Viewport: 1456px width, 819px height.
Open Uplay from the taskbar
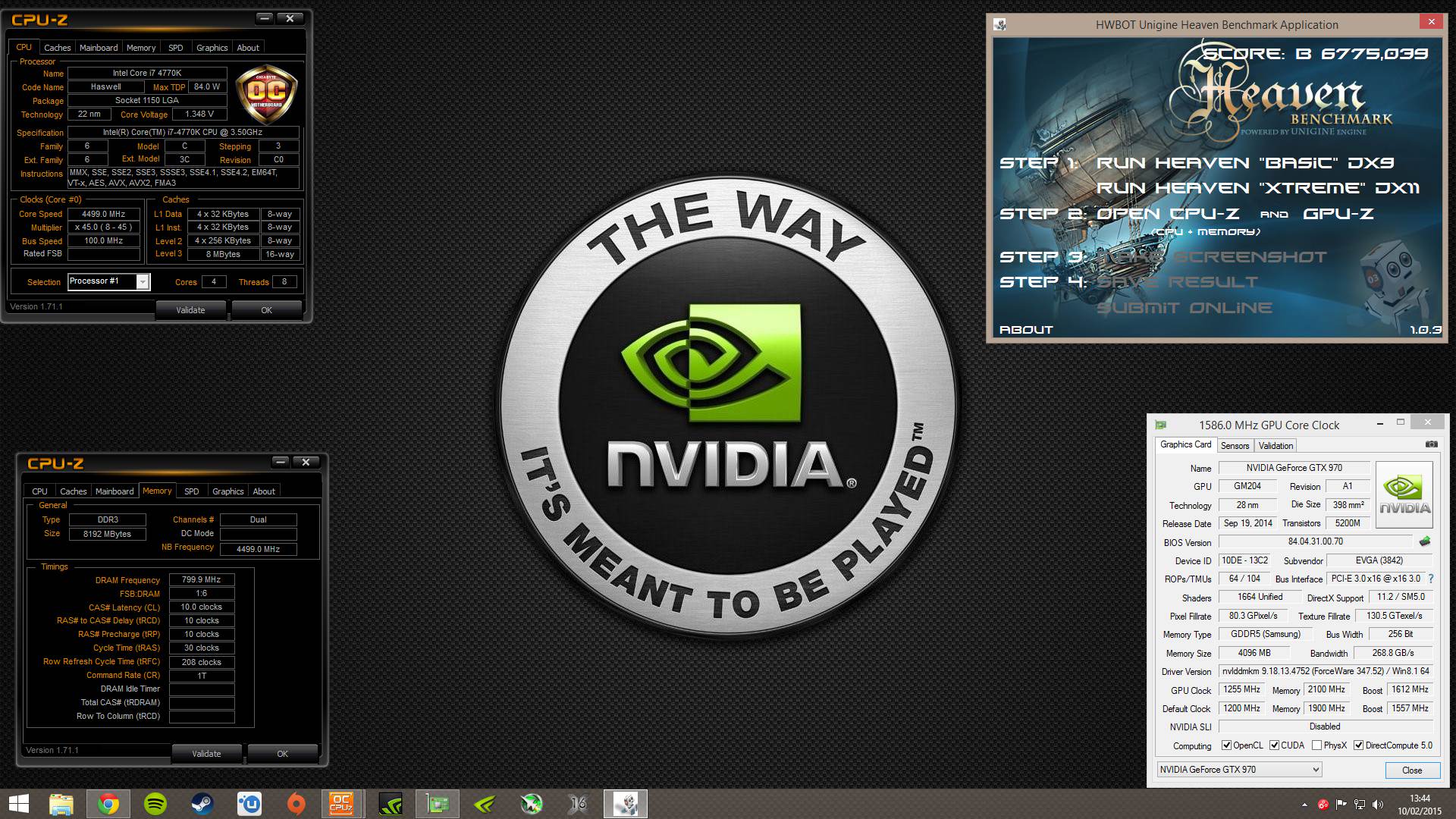(249, 804)
